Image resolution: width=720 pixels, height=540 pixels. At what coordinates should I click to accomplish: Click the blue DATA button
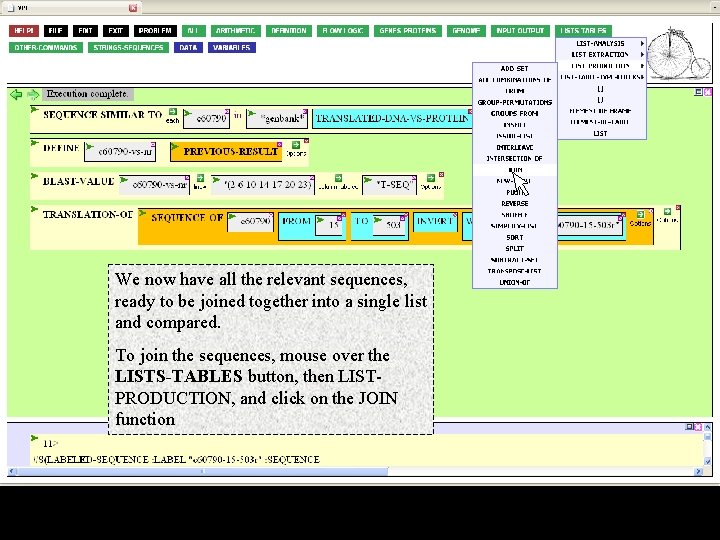pos(188,48)
